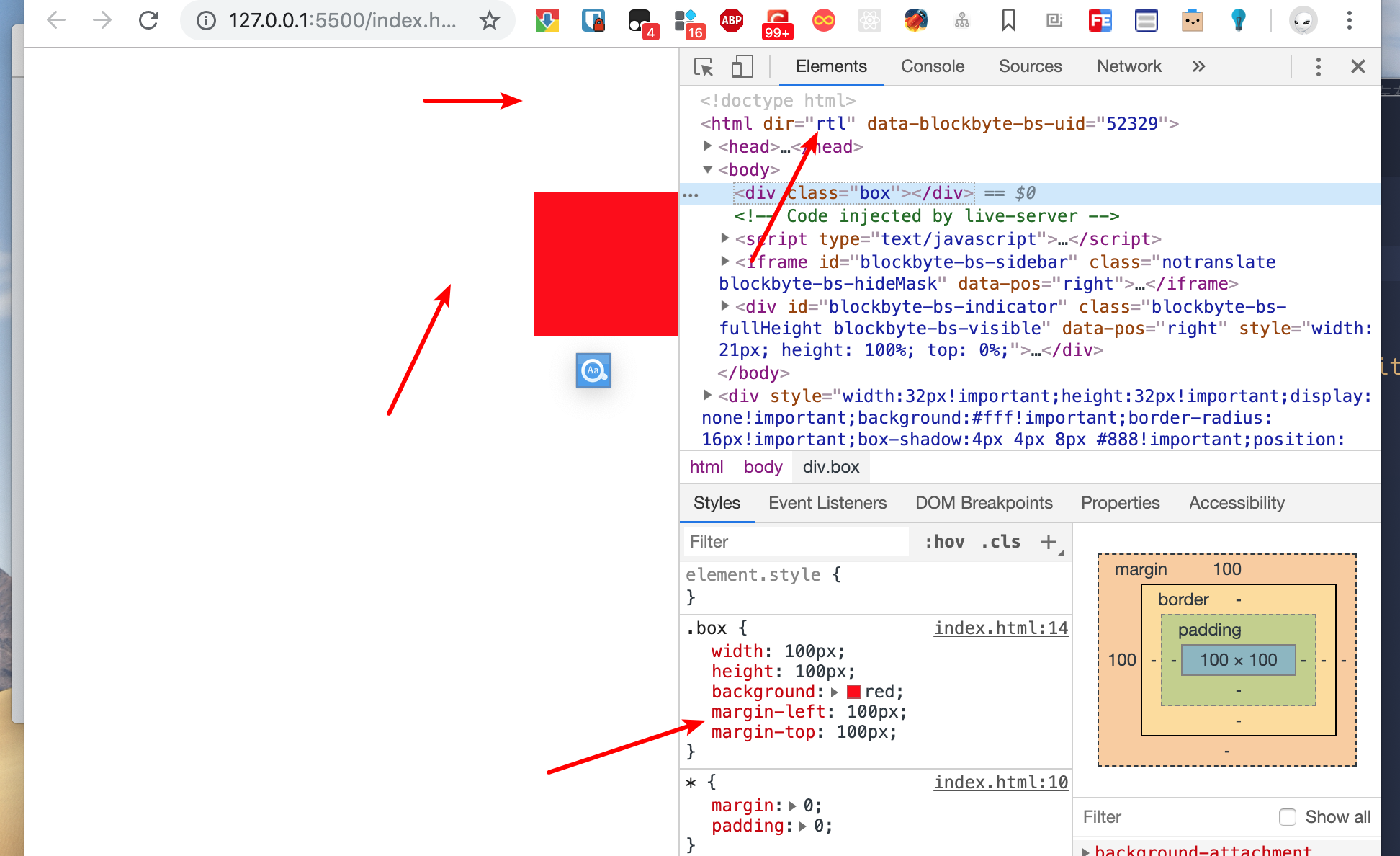This screenshot has height=856, width=1400.
Task: Click the red background color swatch
Action: (x=854, y=692)
